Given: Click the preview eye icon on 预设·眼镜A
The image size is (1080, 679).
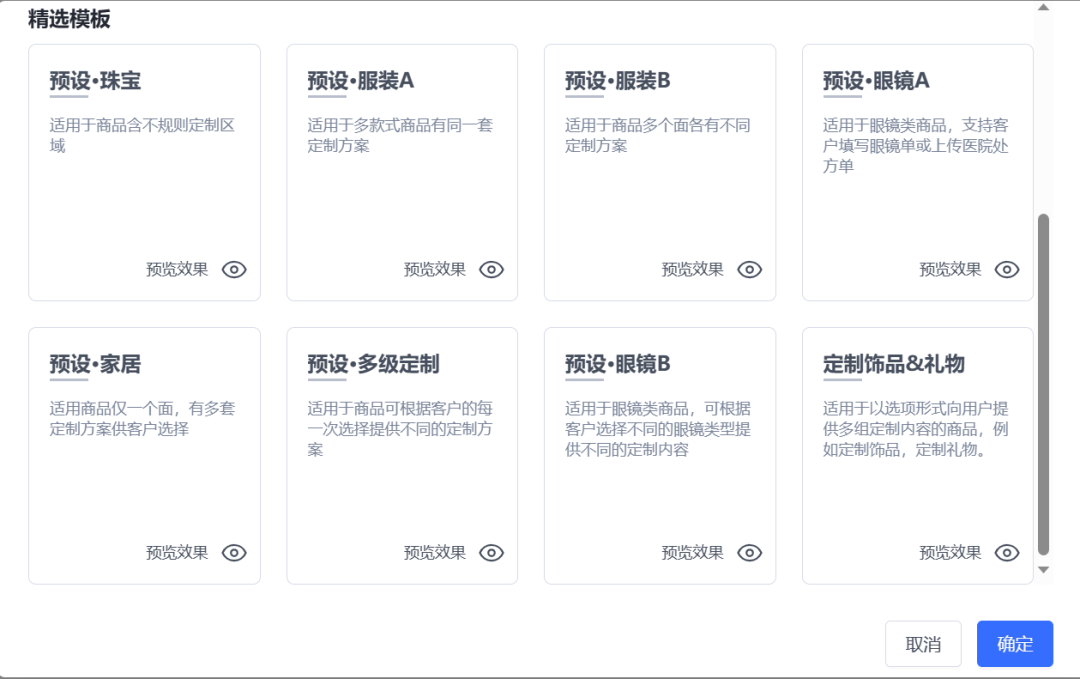Looking at the screenshot, I should tap(1007, 269).
